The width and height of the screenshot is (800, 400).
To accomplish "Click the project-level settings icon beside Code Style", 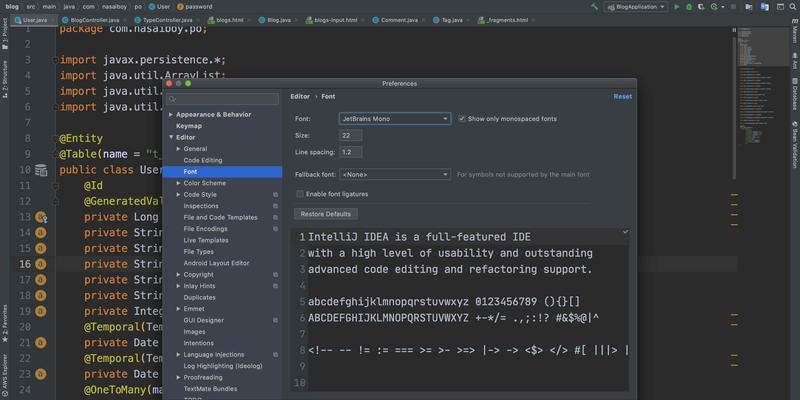I will [x=276, y=195].
